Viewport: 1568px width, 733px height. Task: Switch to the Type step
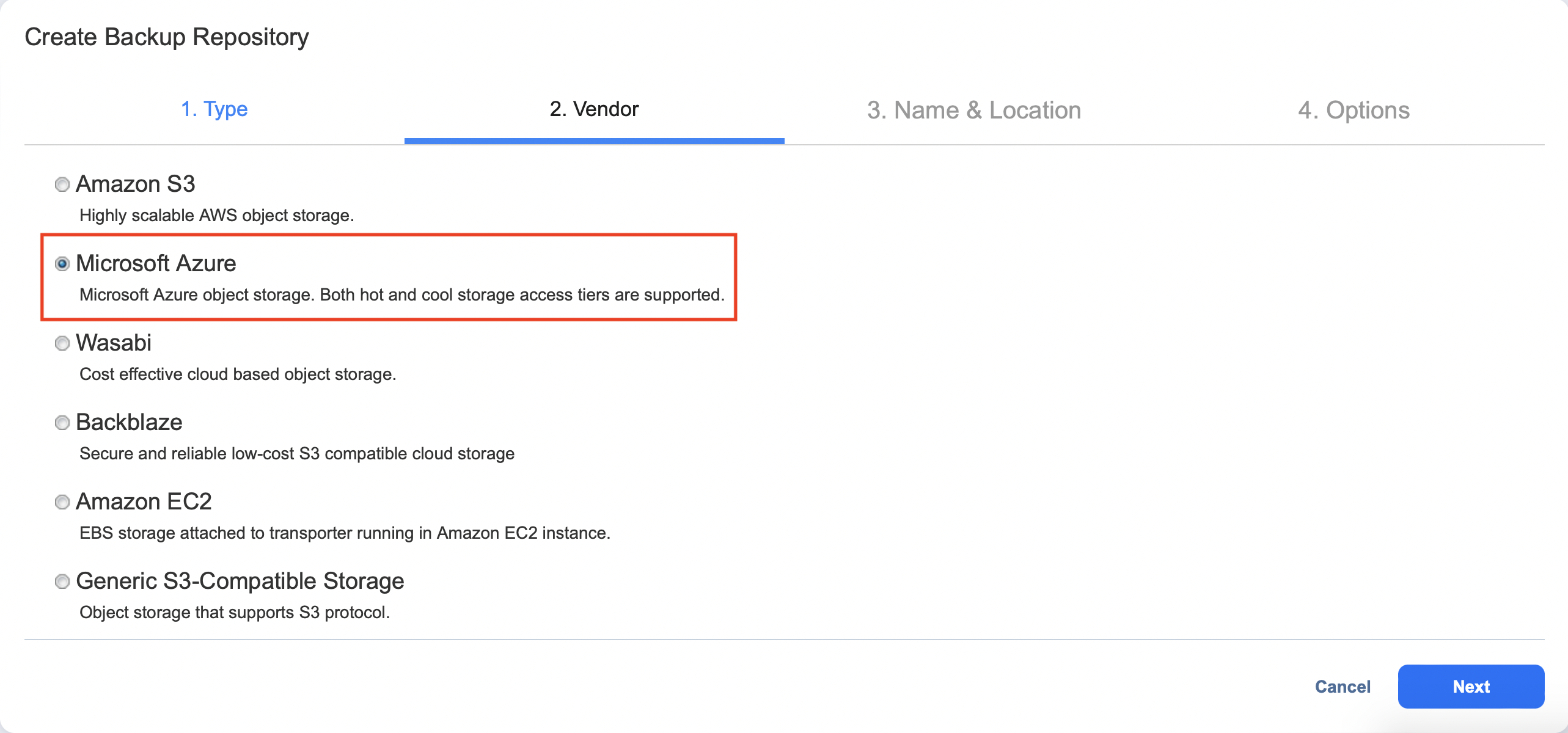[x=215, y=109]
